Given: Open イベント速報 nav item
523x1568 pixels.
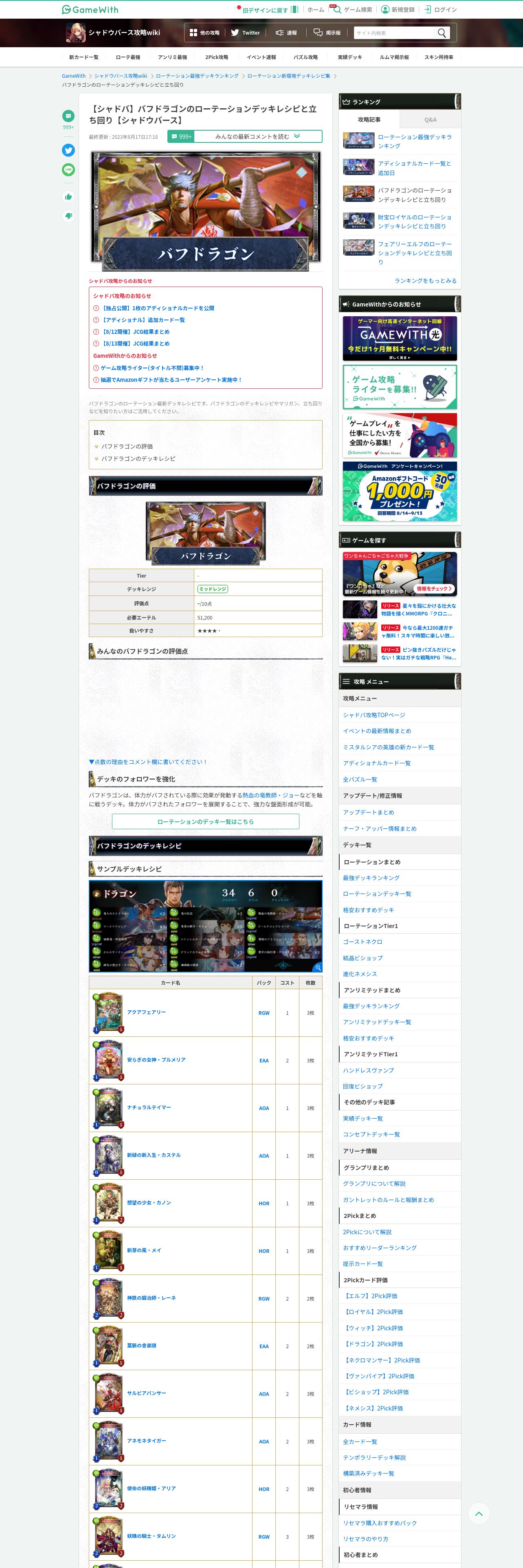Looking at the screenshot, I should click(261, 57).
